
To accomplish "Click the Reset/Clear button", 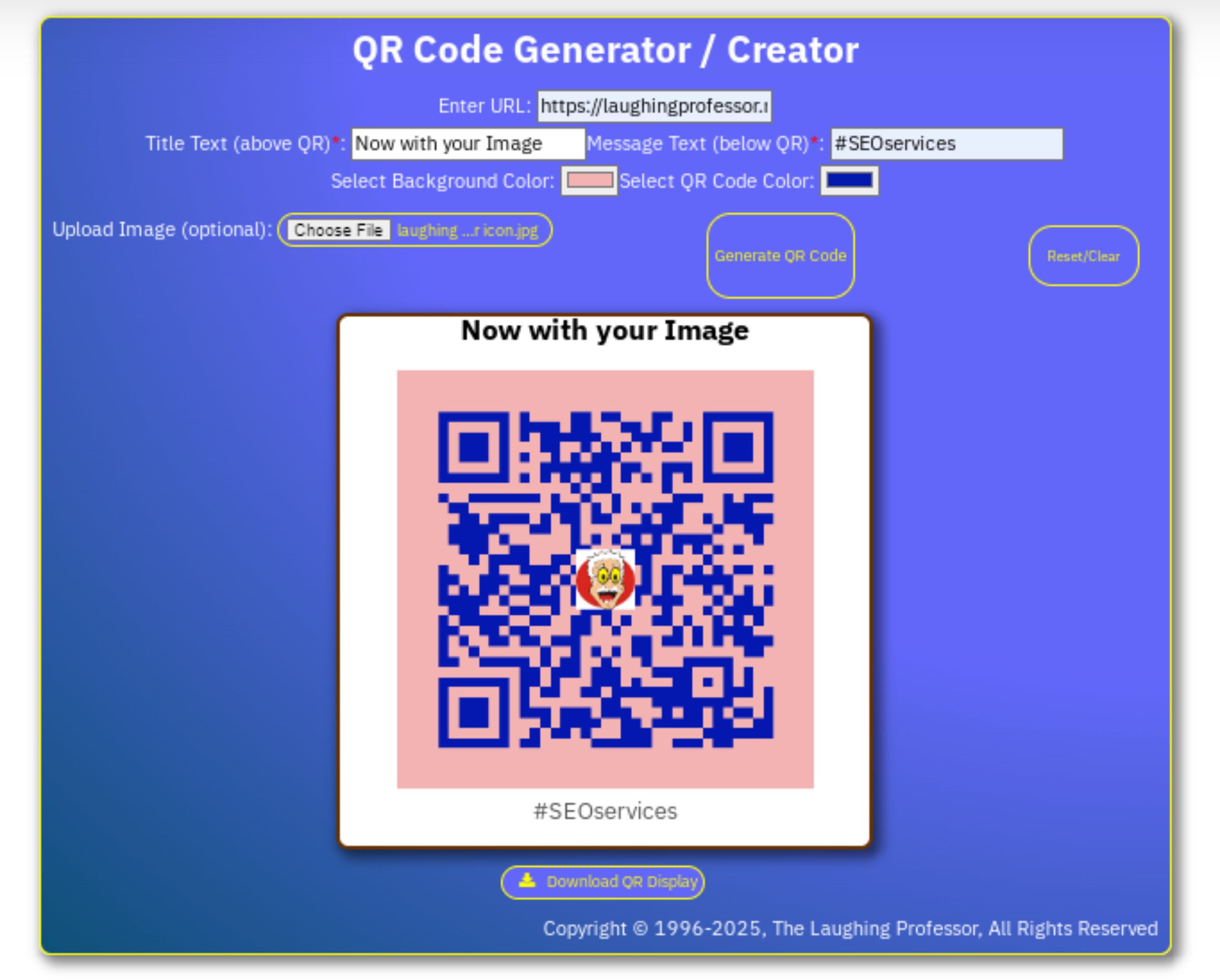I will tap(1084, 256).
